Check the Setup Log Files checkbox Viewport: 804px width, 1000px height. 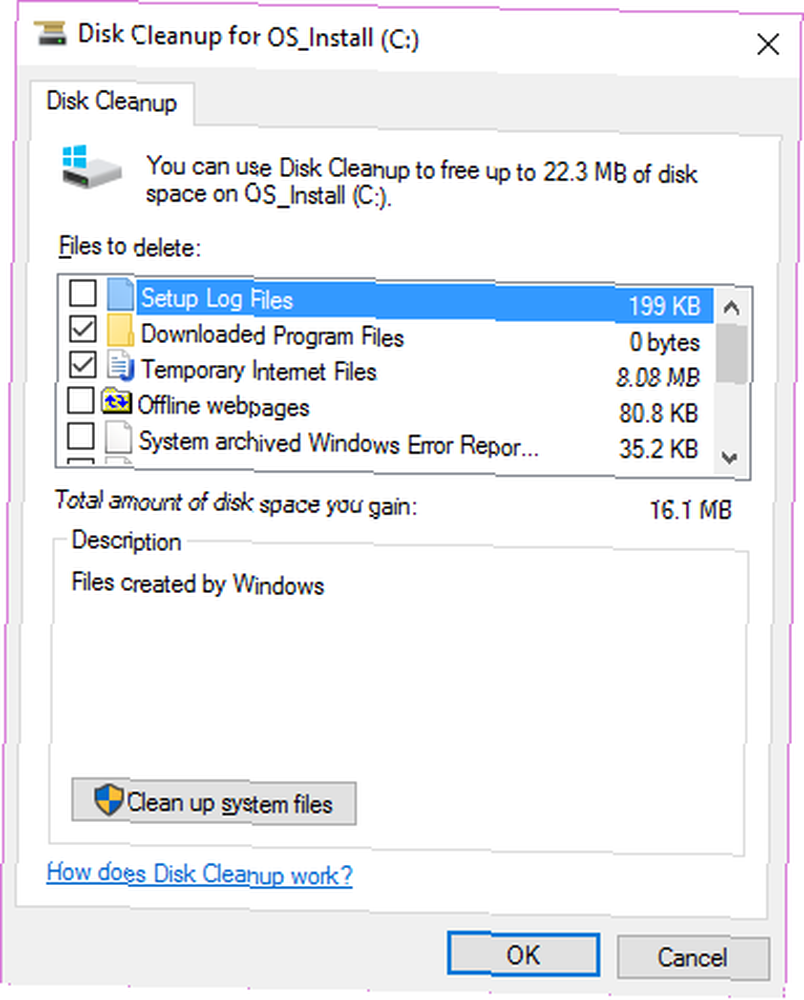coord(83,293)
